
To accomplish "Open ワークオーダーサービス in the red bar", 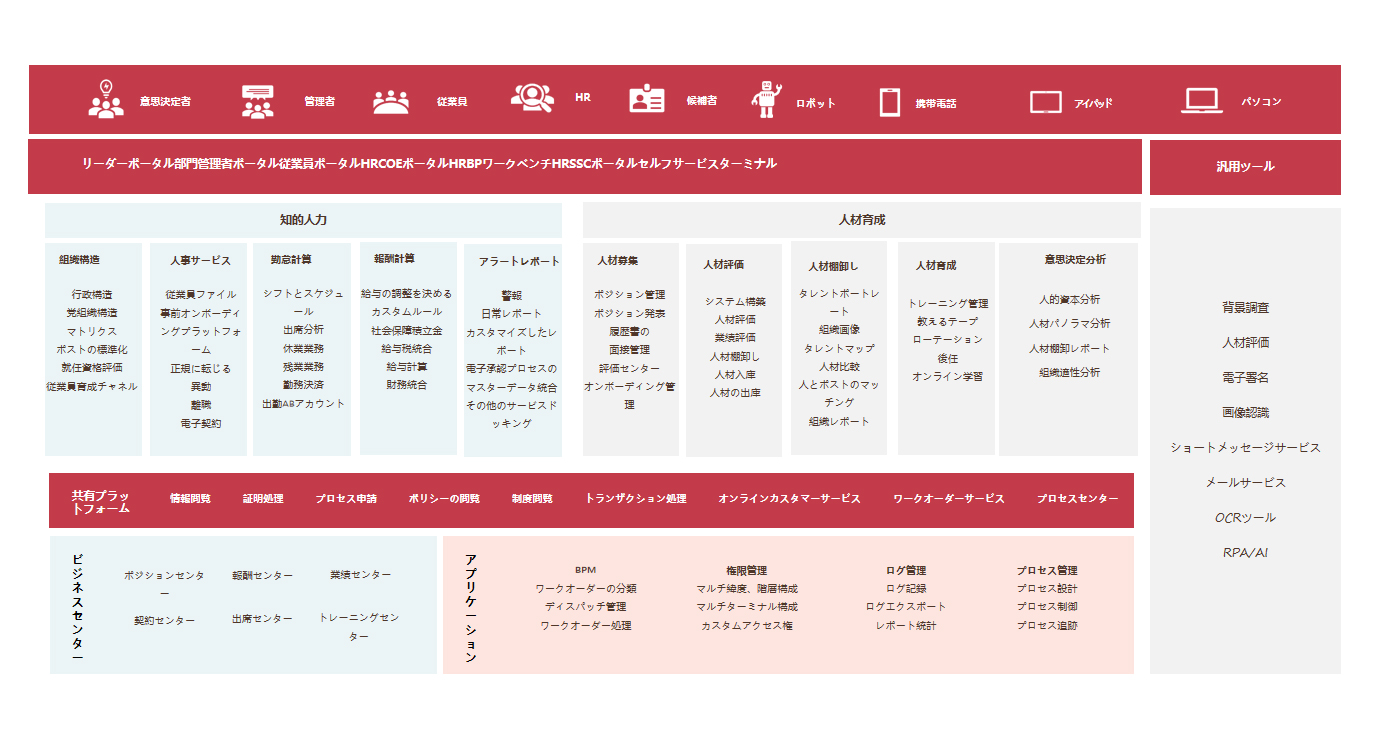I will [949, 499].
